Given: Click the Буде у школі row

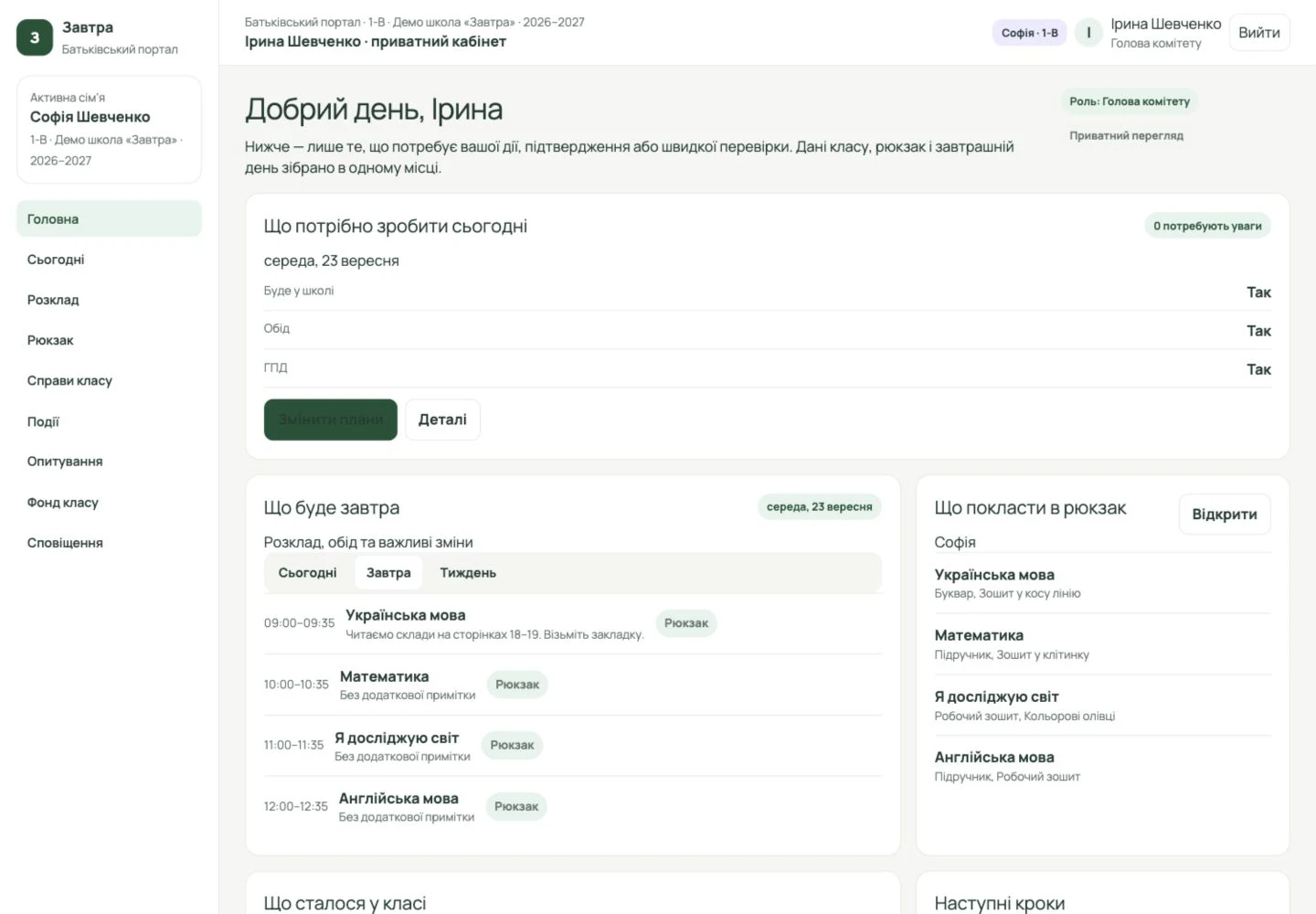Looking at the screenshot, I should pos(768,292).
